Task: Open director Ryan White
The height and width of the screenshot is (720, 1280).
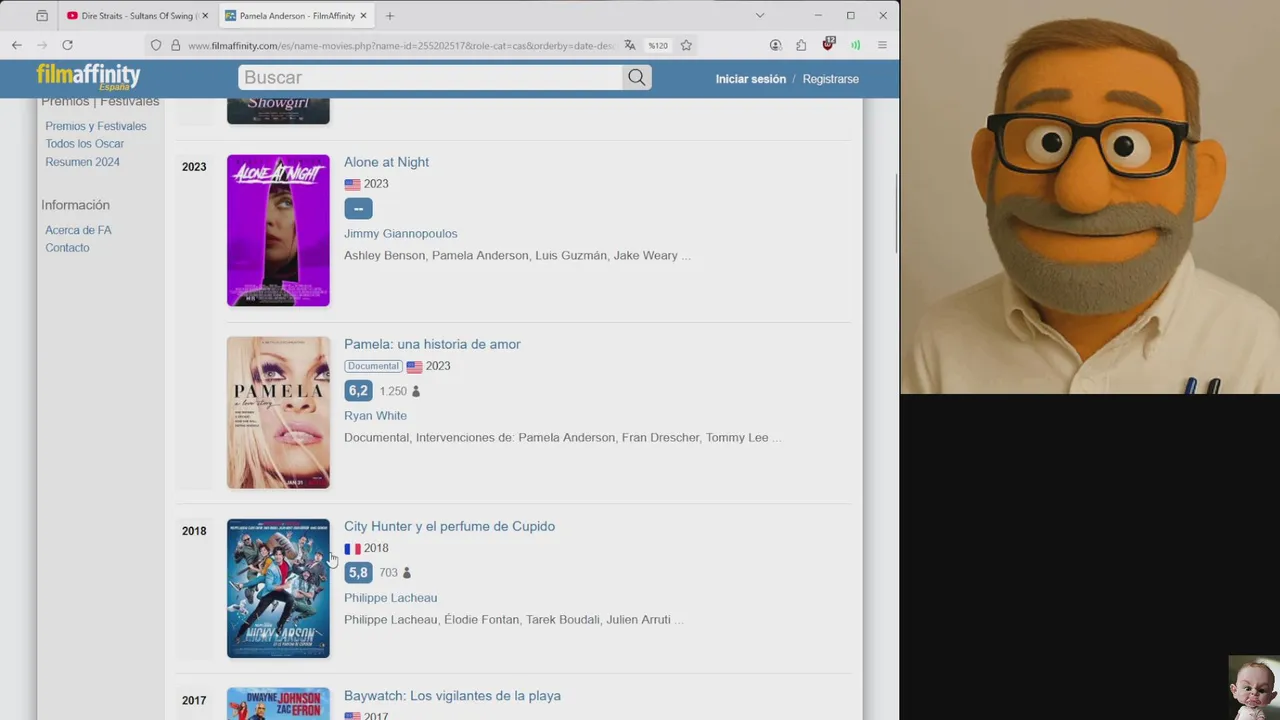Action: point(375,416)
